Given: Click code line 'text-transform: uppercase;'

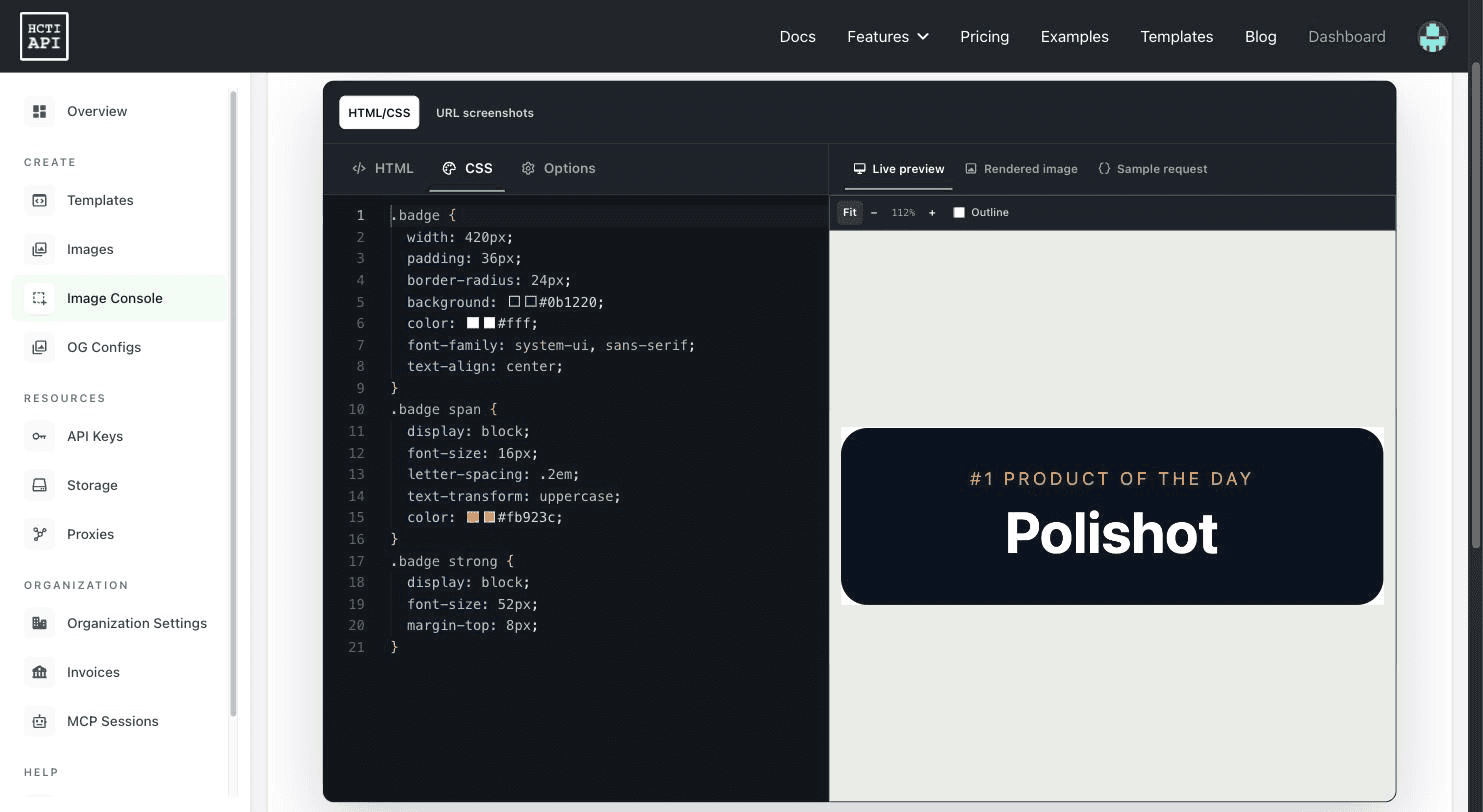Looking at the screenshot, I should (514, 496).
